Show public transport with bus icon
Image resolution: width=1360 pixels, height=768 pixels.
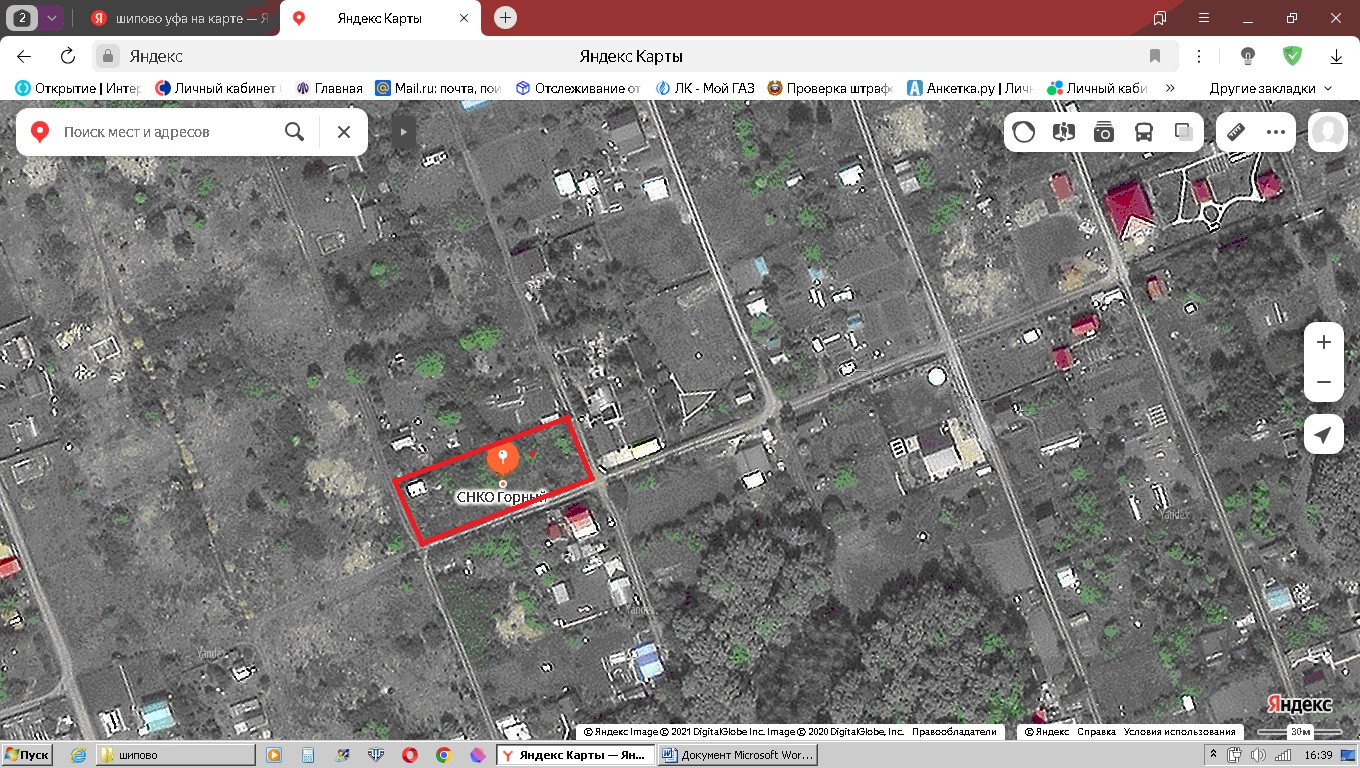1144,132
